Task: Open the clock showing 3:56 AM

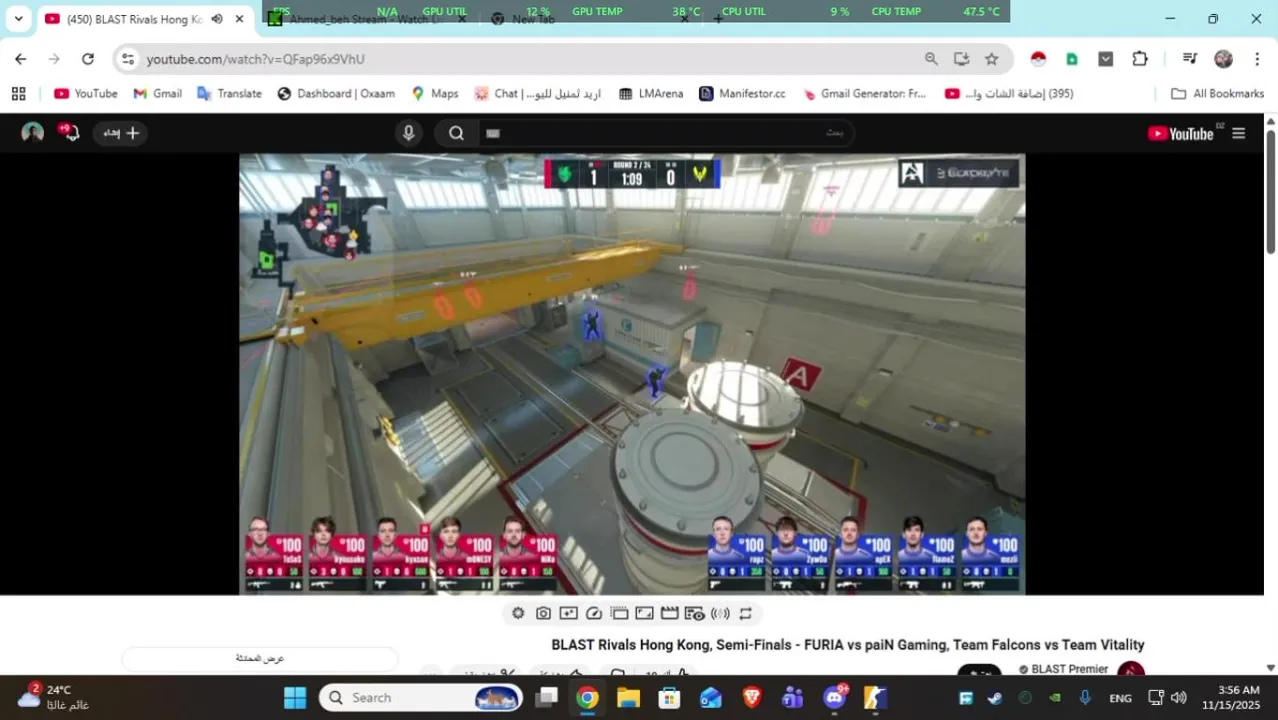Action: pos(1231,697)
